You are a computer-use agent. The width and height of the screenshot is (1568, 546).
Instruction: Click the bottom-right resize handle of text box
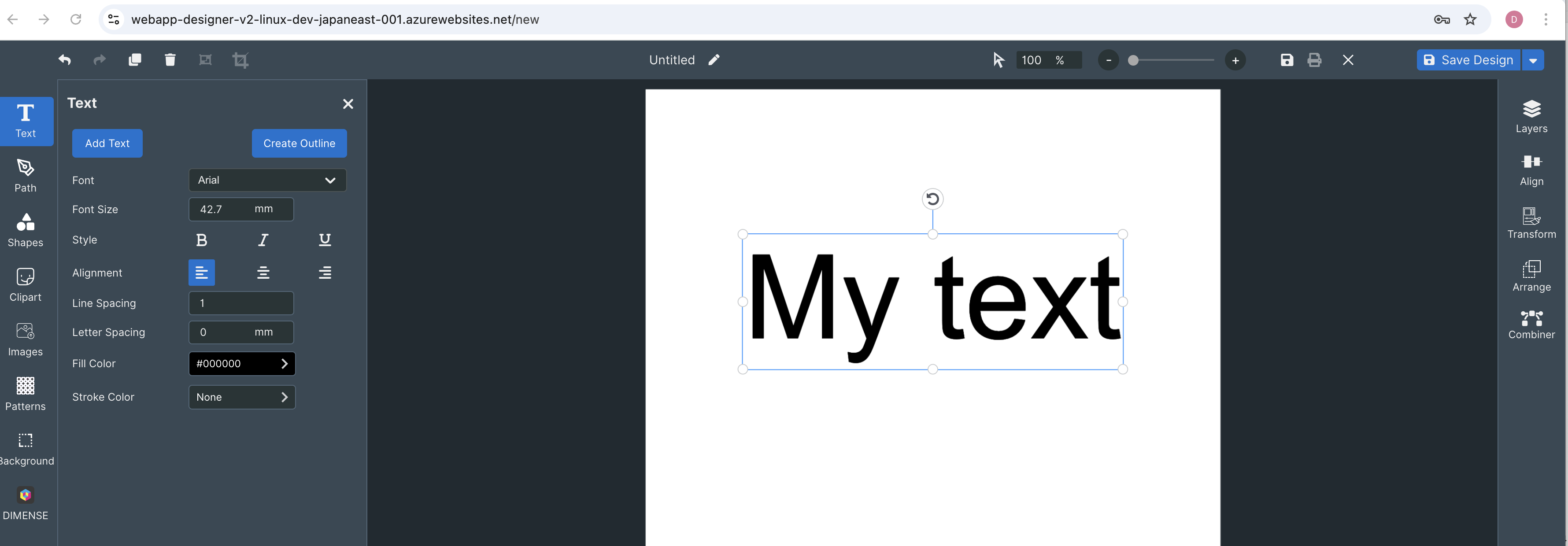point(1123,369)
